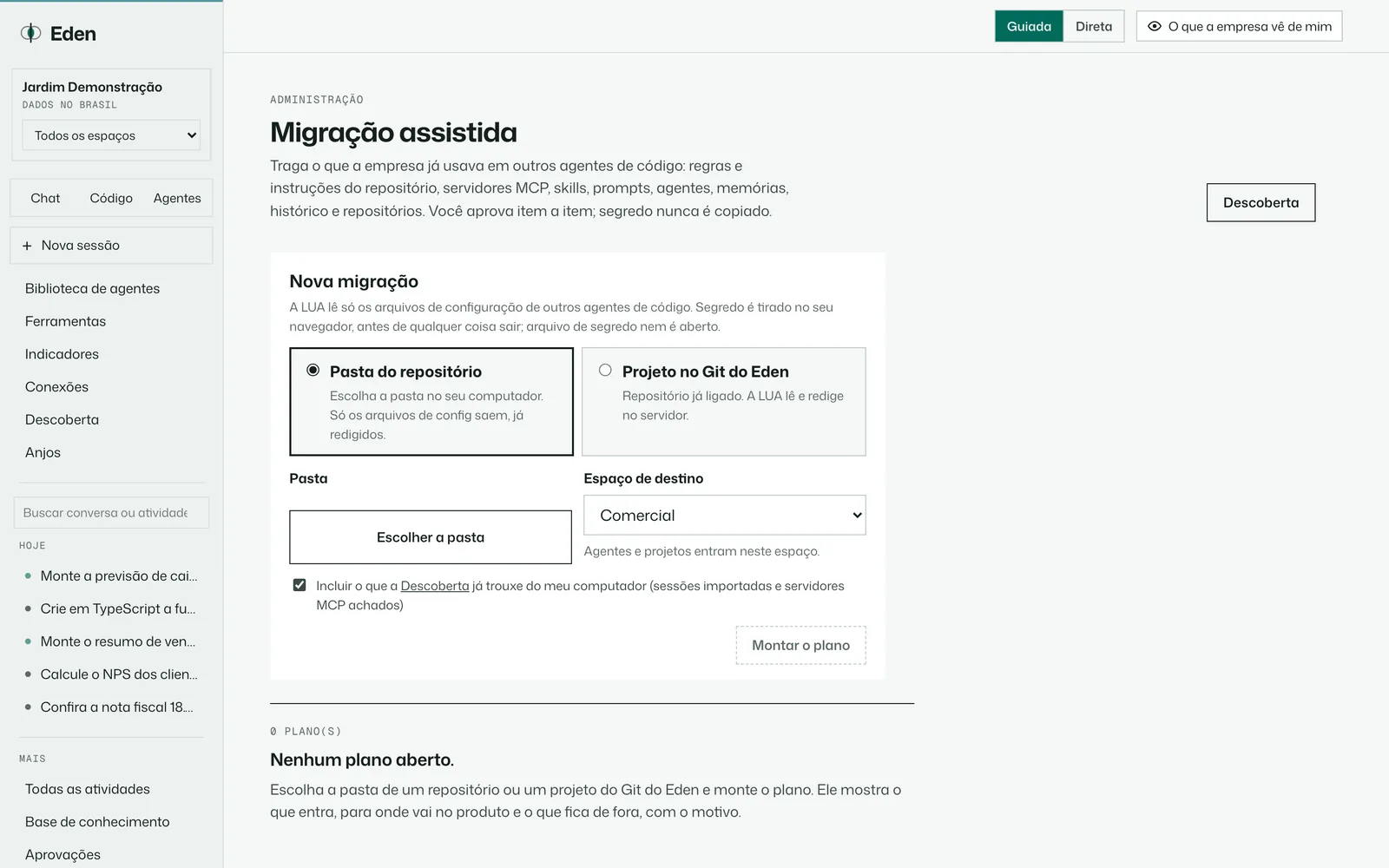Screen dimensions: 1389x868
Task: Click the Montar o plano button
Action: (x=800, y=645)
